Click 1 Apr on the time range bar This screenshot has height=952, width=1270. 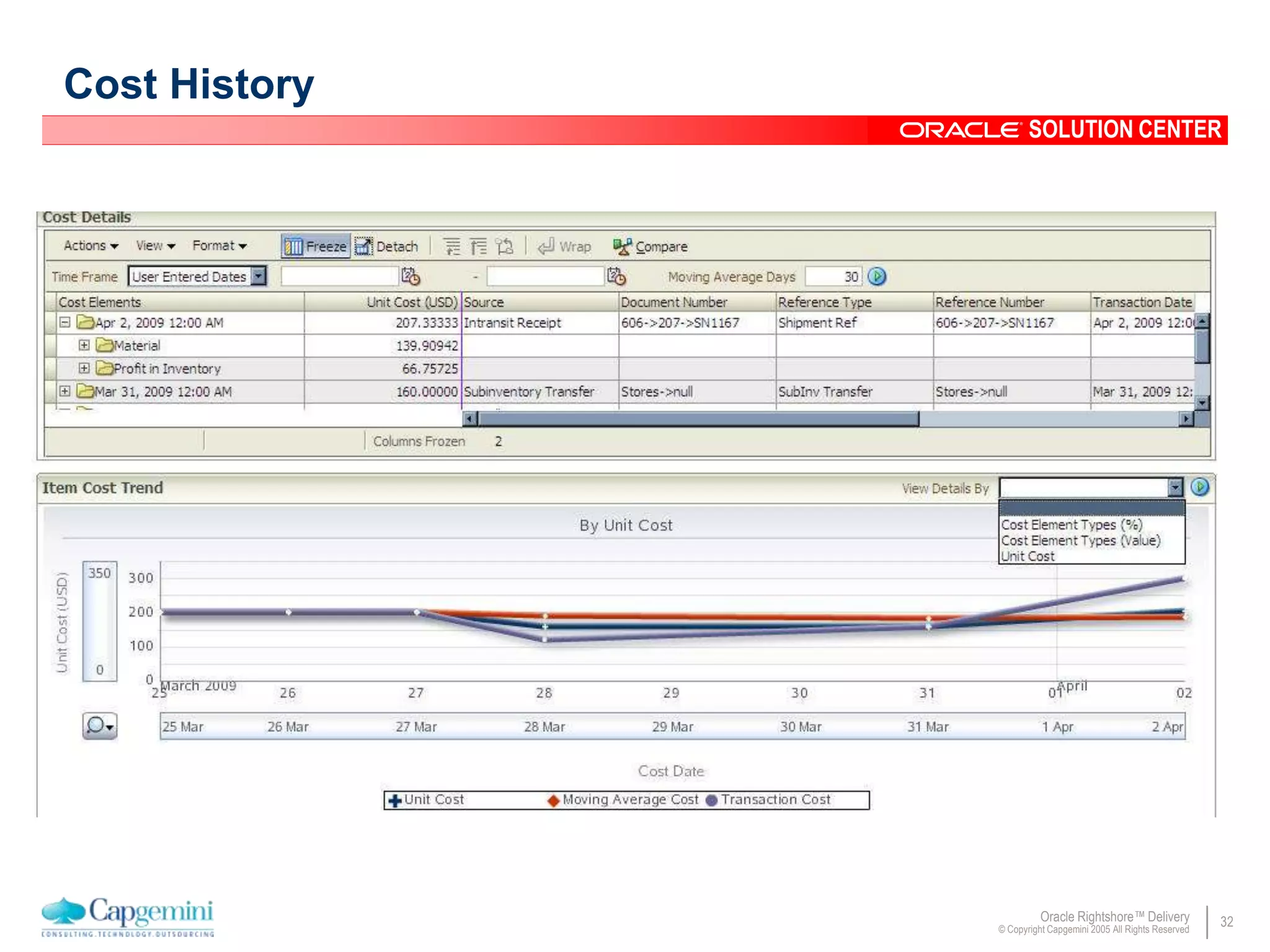1057,726
